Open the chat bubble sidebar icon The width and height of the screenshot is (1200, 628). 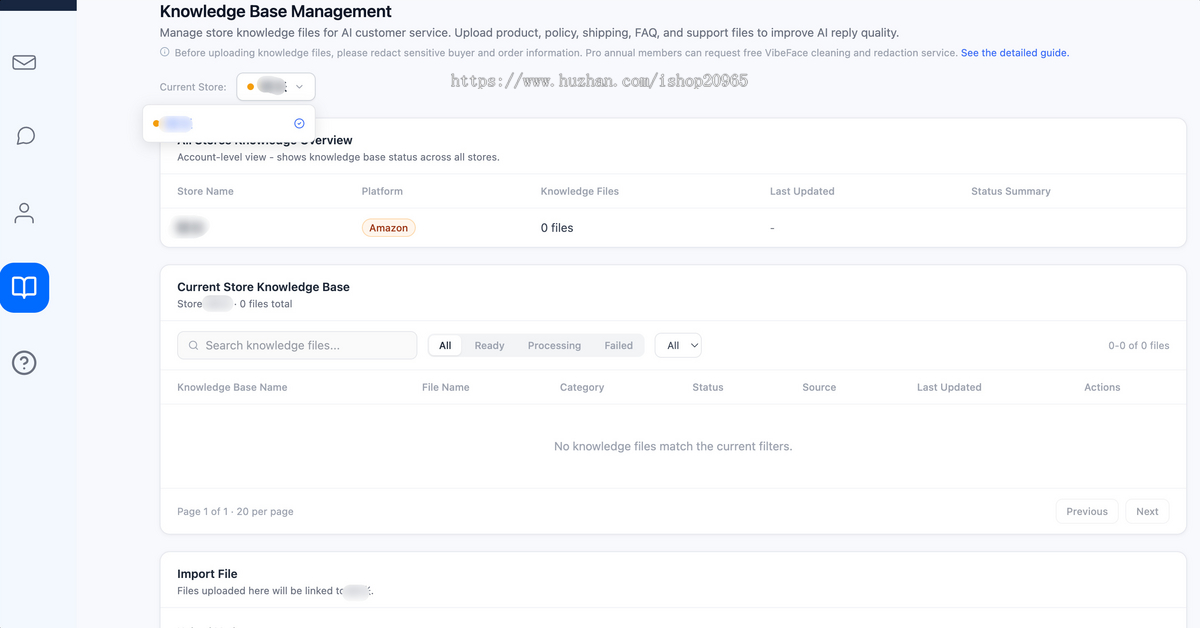coord(26,136)
